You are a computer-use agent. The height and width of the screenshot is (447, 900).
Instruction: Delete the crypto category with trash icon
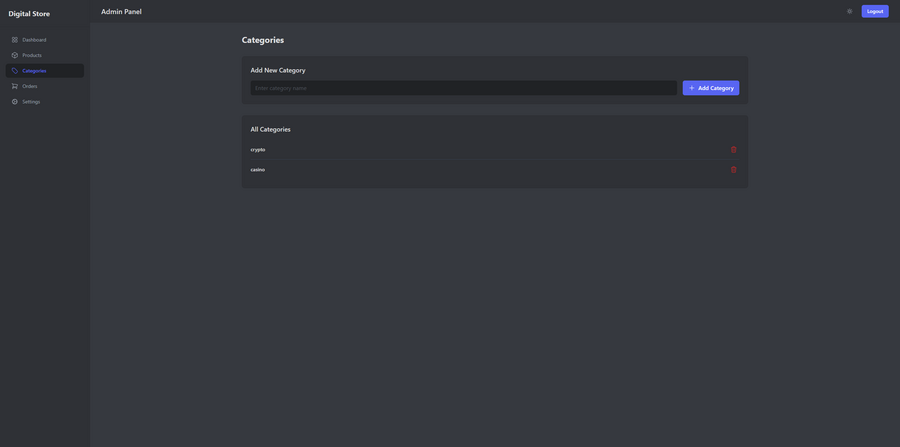[734, 150]
